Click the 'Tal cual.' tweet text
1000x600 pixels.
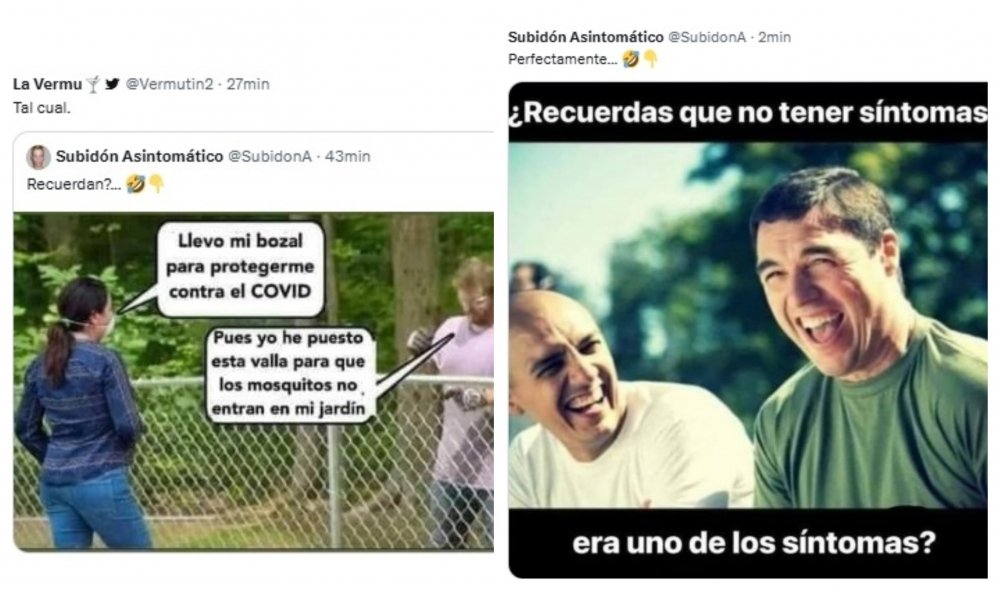pyautogui.click(x=41, y=108)
